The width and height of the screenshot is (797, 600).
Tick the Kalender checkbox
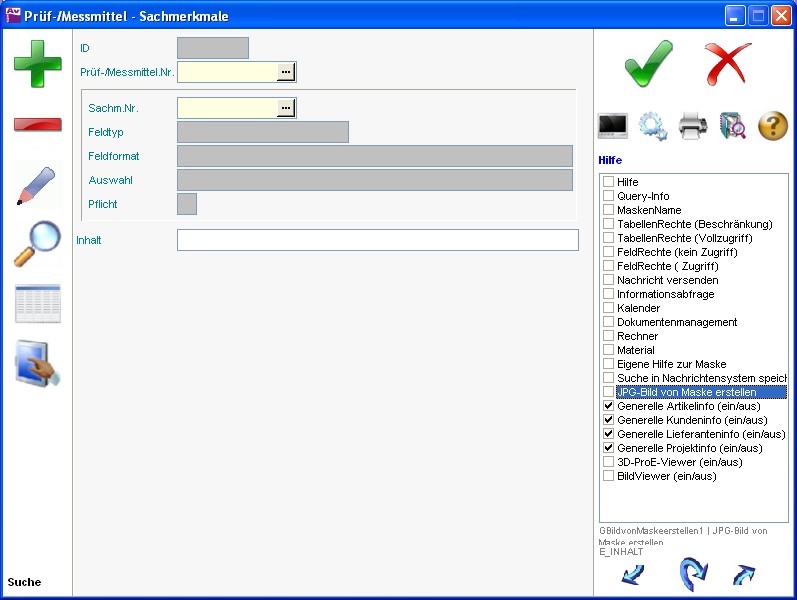[608, 309]
